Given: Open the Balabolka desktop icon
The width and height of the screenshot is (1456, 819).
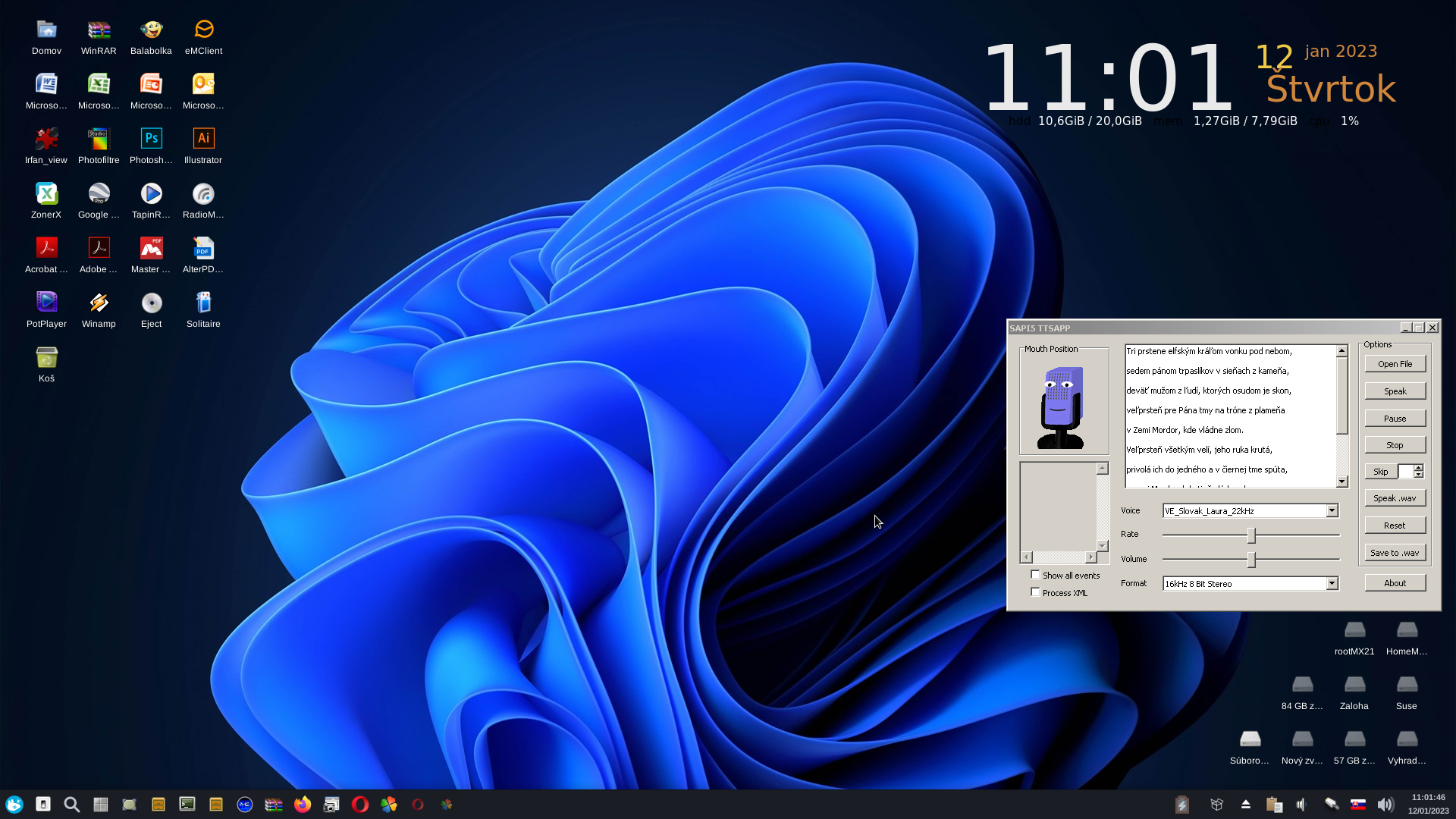Looking at the screenshot, I should click(151, 37).
